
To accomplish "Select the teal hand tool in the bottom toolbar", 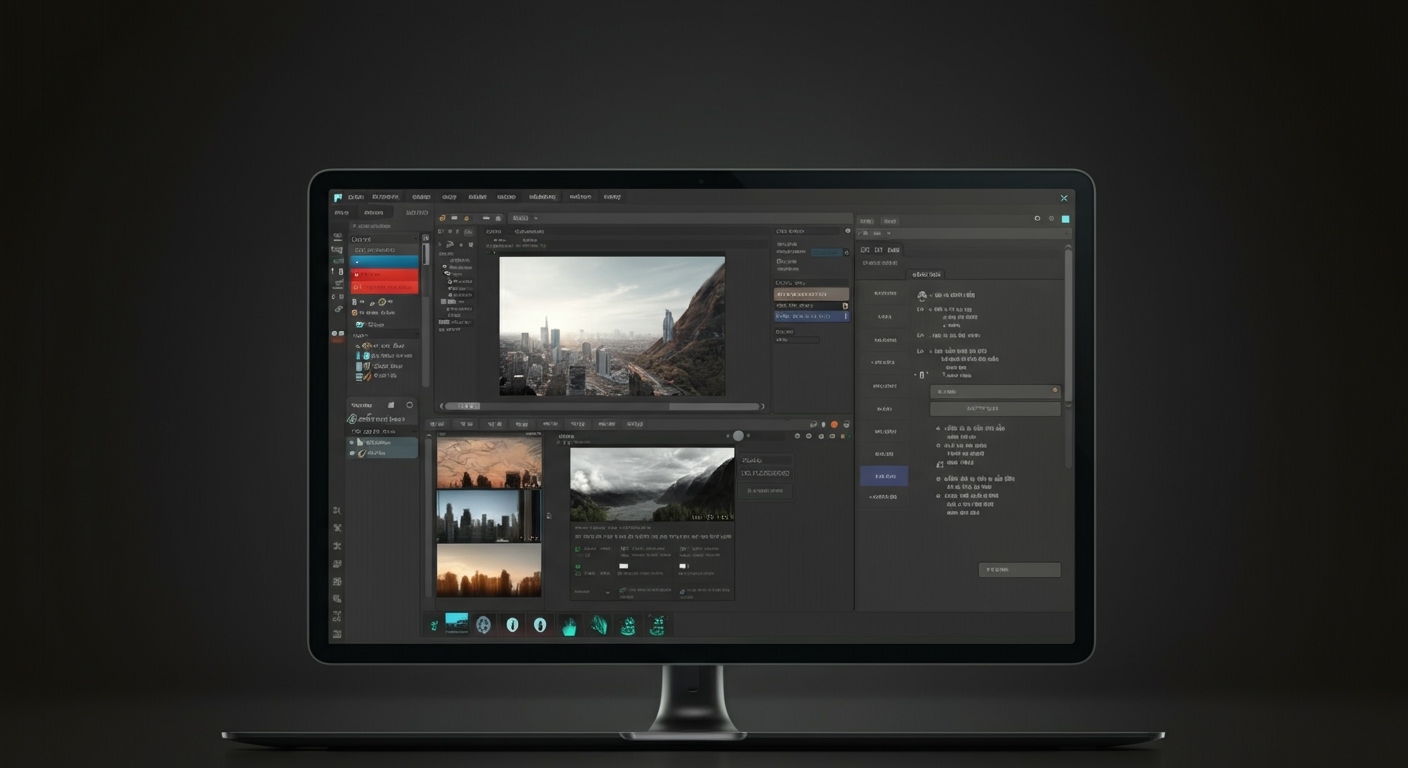I will coord(568,625).
